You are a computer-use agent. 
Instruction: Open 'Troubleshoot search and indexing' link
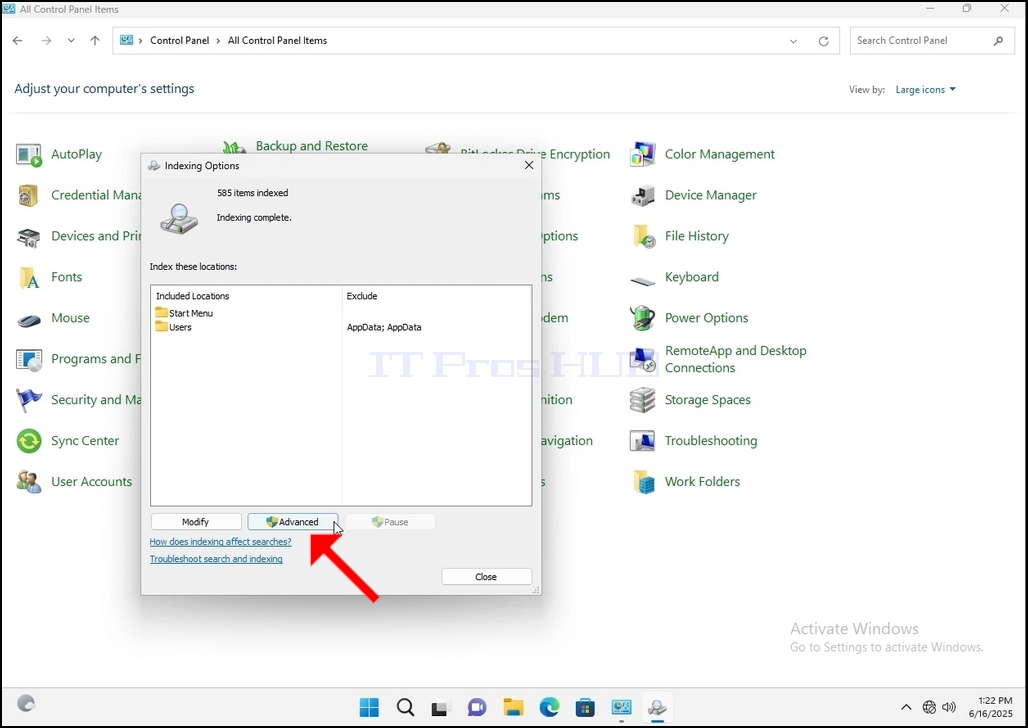[216, 559]
